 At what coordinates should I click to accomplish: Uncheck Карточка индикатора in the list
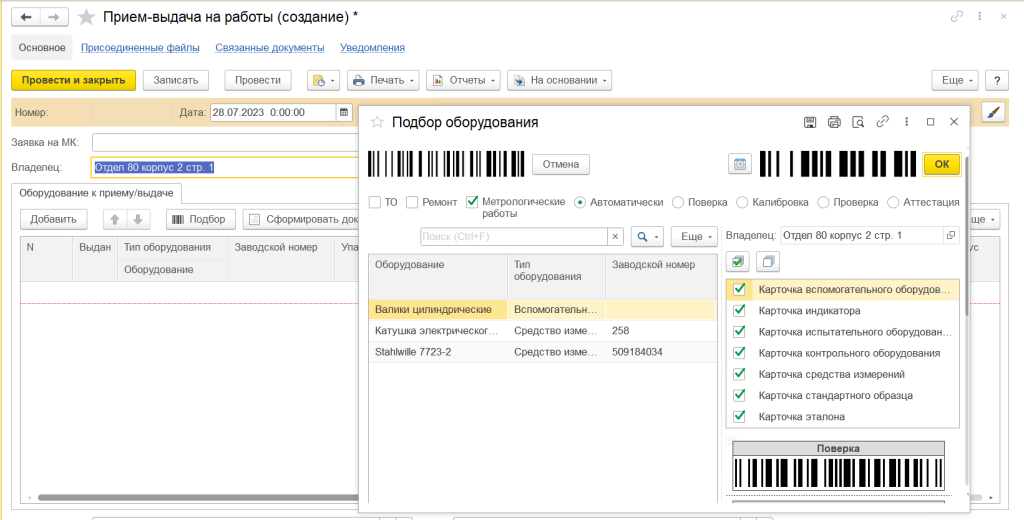739,310
